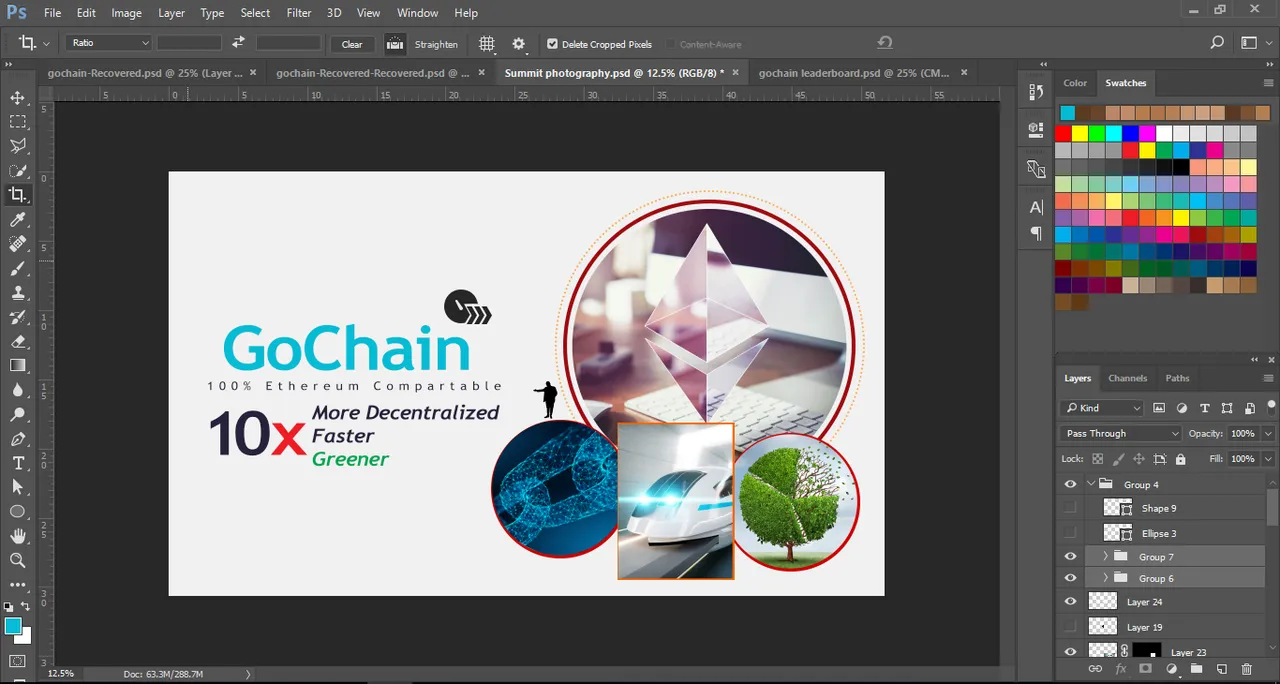Show Layer 19 visibility
The width and height of the screenshot is (1280, 684).
[x=1071, y=626]
